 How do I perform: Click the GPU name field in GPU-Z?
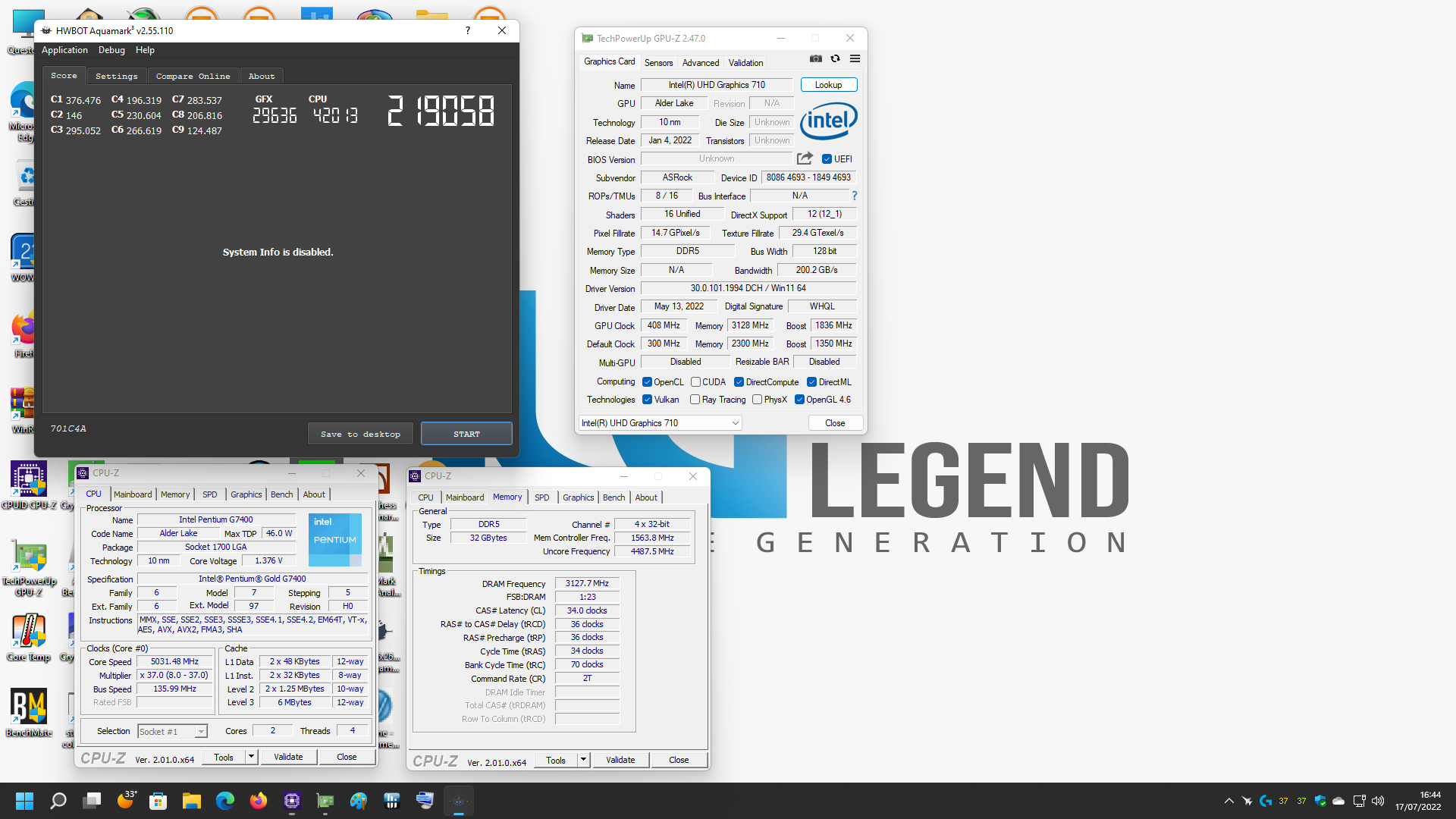(x=717, y=85)
